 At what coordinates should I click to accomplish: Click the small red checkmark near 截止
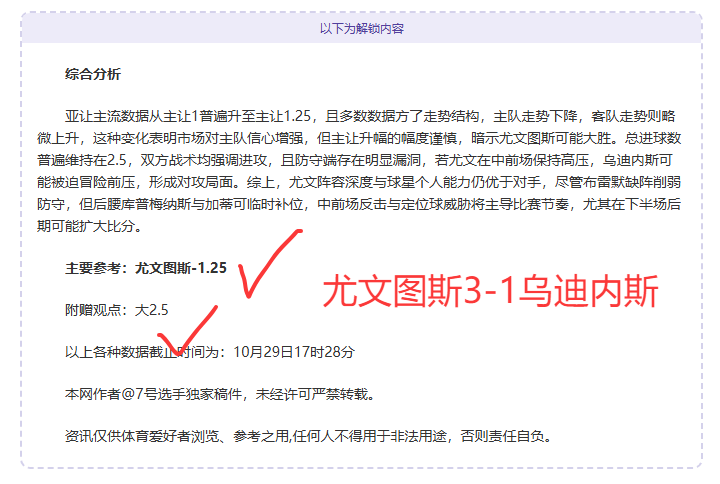coord(188,335)
